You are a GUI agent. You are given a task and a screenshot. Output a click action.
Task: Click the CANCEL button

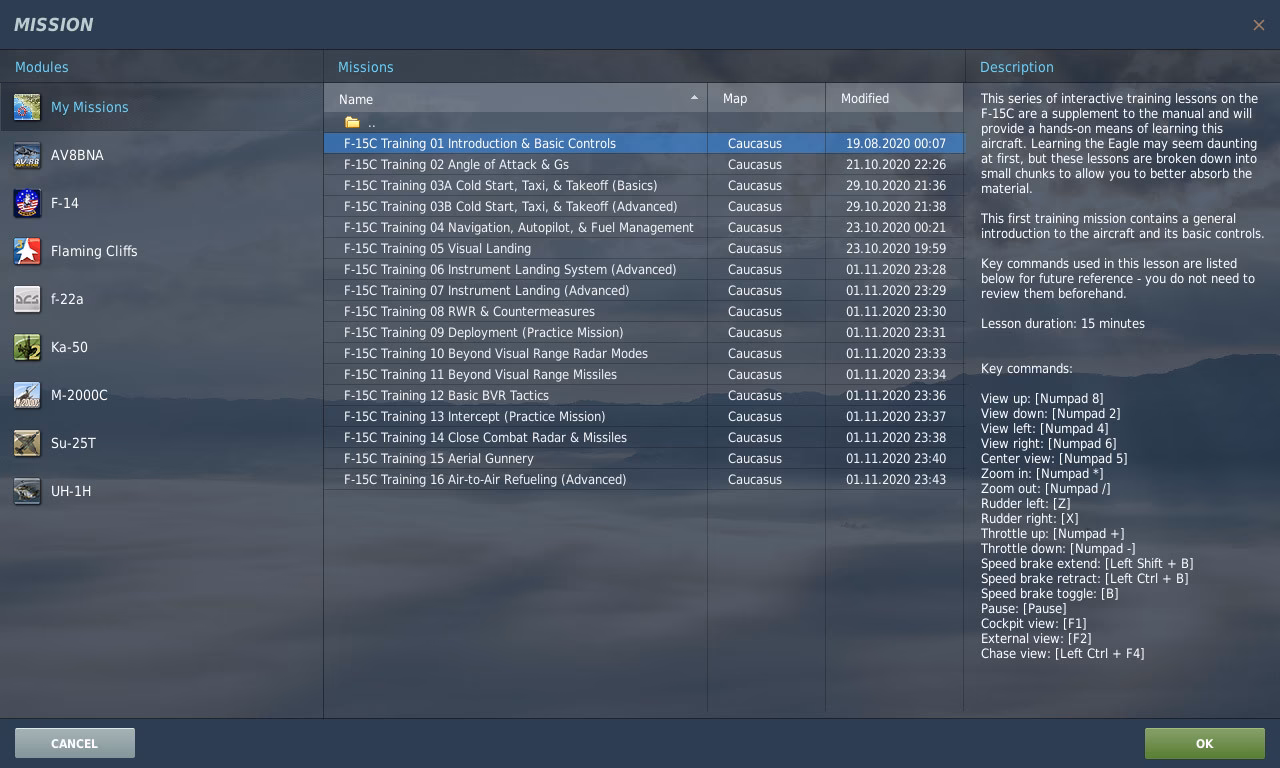[x=74, y=743]
